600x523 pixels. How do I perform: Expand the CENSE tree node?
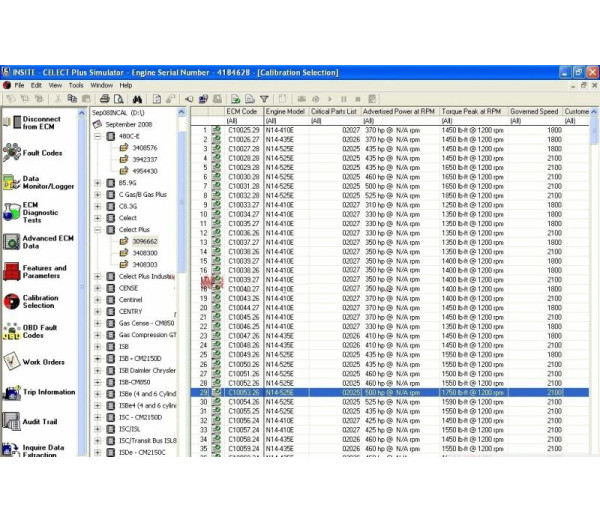[x=98, y=287]
